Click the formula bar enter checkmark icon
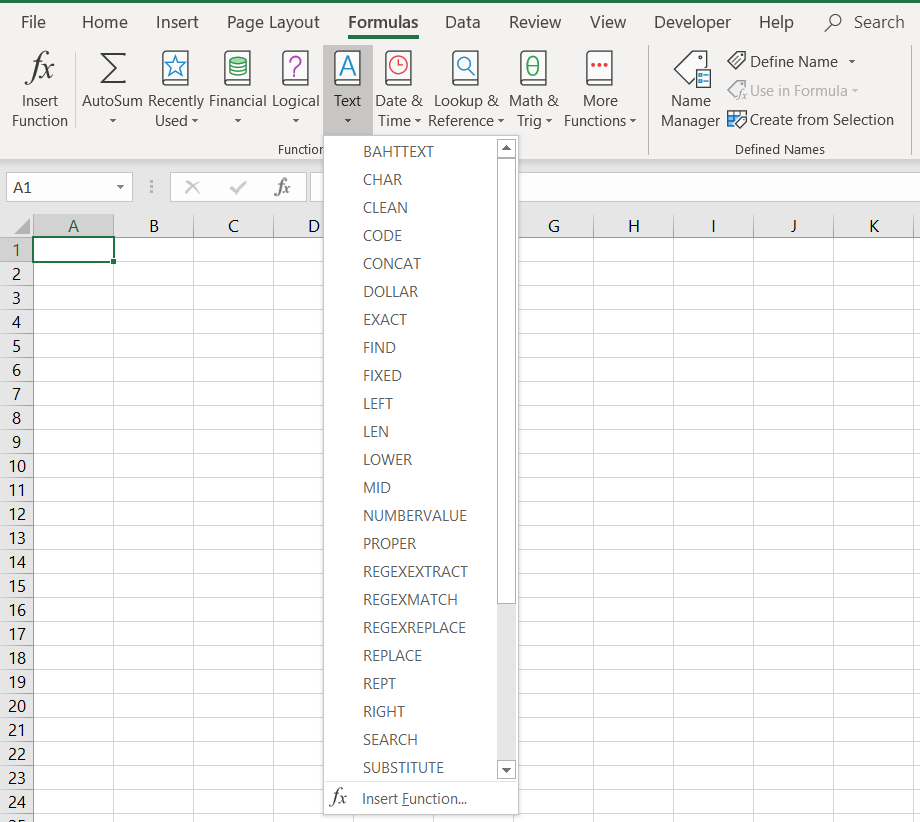Image resolution: width=920 pixels, height=822 pixels. [x=238, y=188]
